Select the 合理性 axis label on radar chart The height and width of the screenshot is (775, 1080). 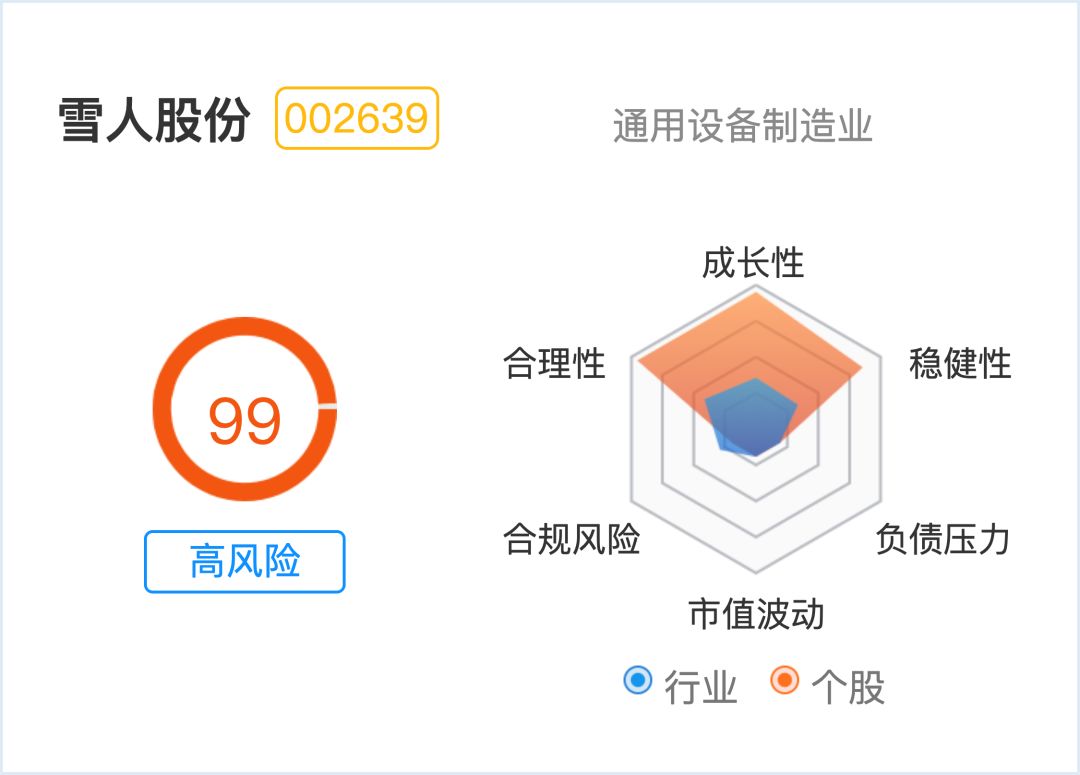tap(555, 366)
